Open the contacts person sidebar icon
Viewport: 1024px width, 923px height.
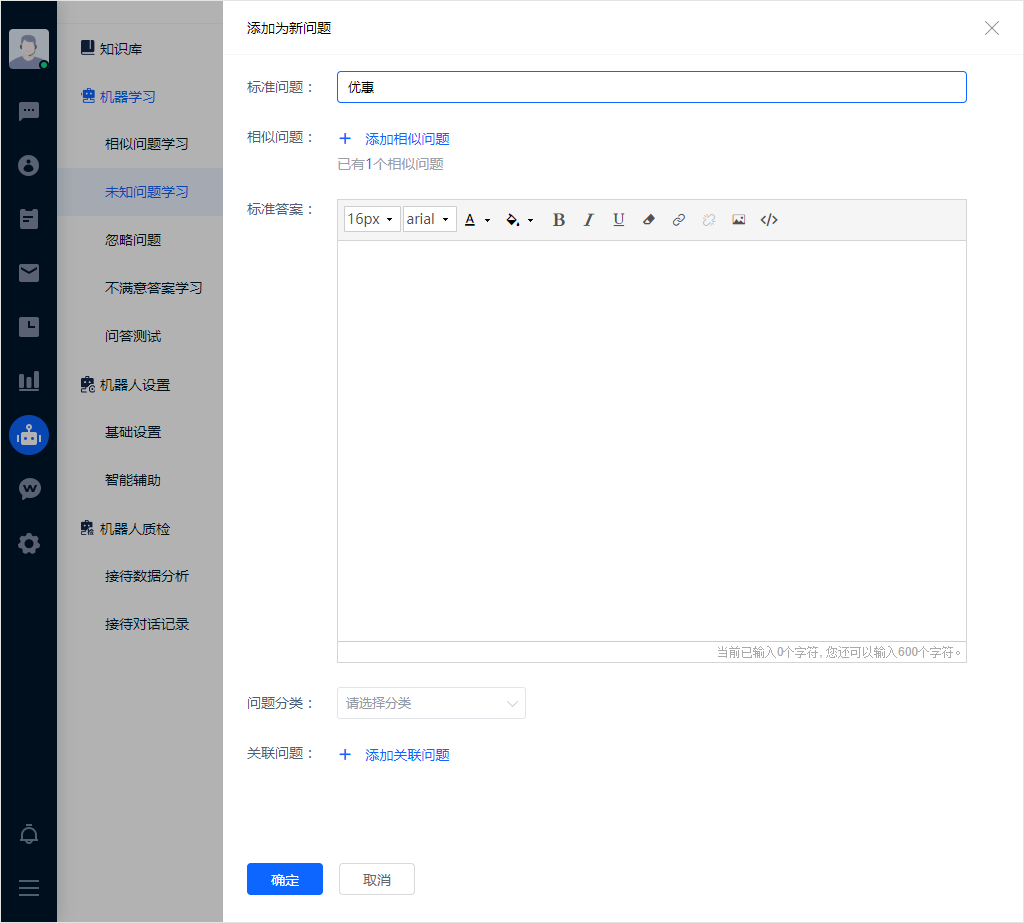pos(29,165)
